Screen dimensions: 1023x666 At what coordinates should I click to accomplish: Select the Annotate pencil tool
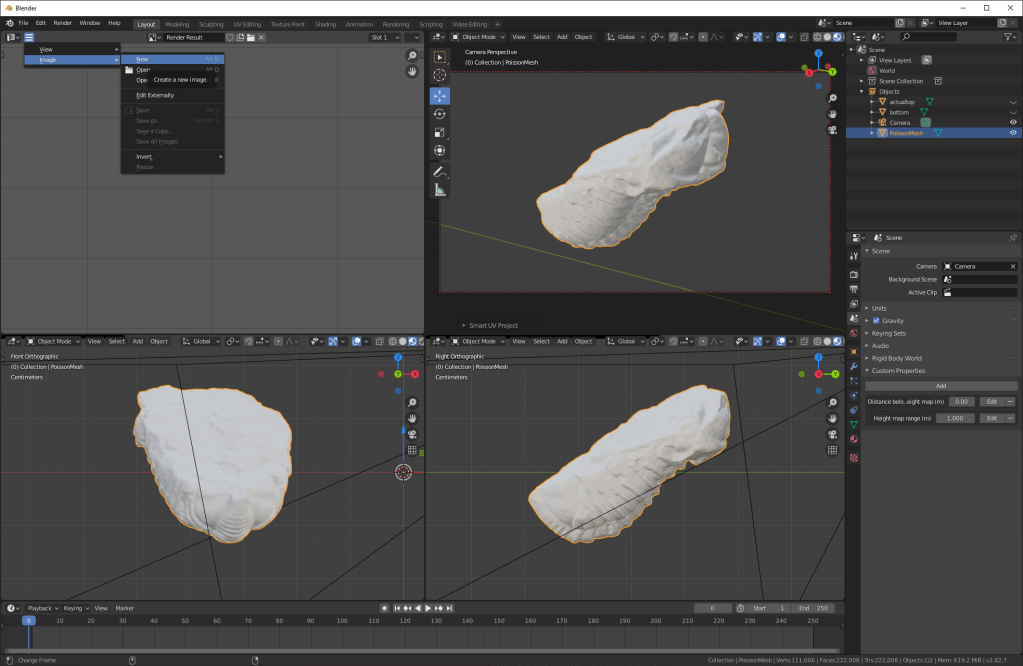440,172
